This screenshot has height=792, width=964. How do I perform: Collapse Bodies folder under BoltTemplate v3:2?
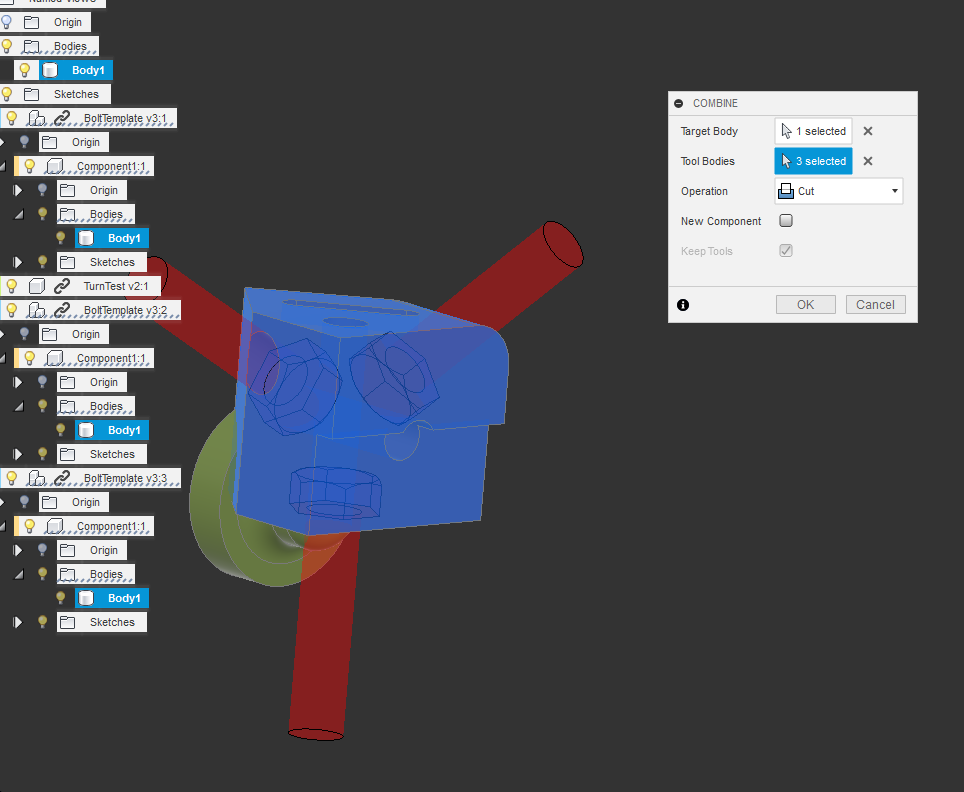[19, 406]
